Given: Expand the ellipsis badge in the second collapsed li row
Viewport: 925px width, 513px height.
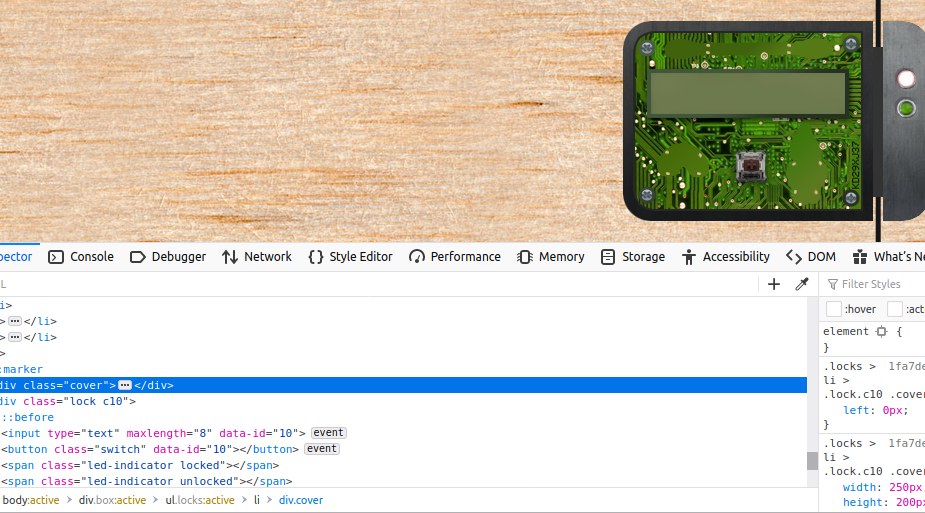Looking at the screenshot, I should tap(15, 337).
